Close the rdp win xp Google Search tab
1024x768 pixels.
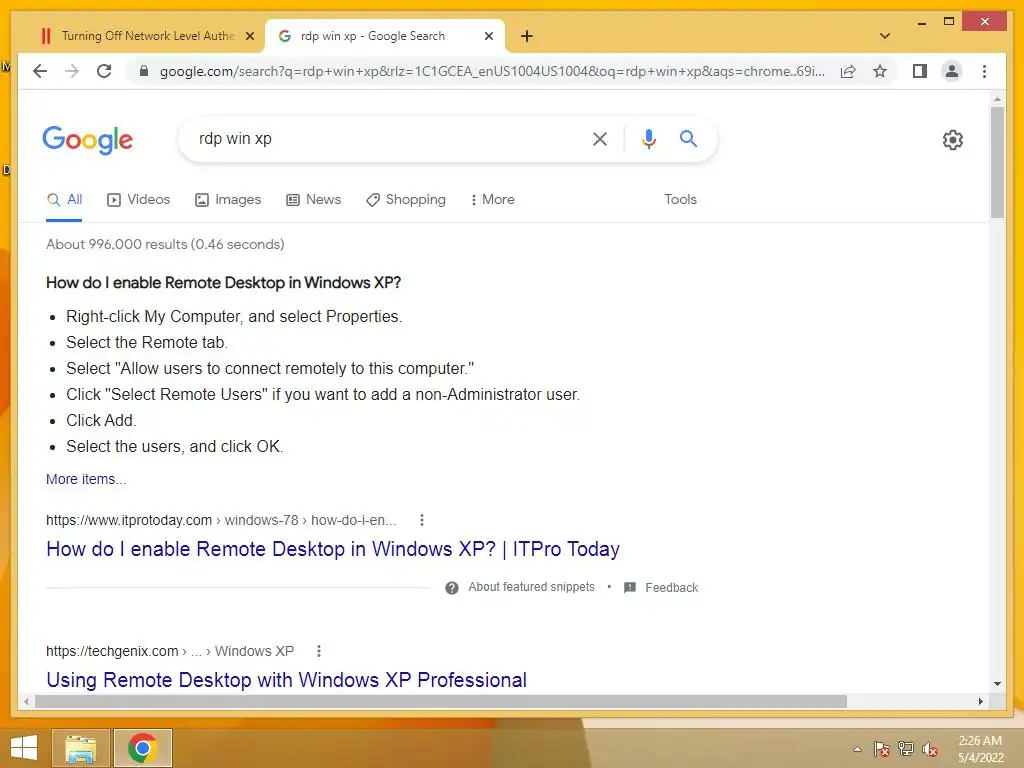pyautogui.click(x=488, y=36)
